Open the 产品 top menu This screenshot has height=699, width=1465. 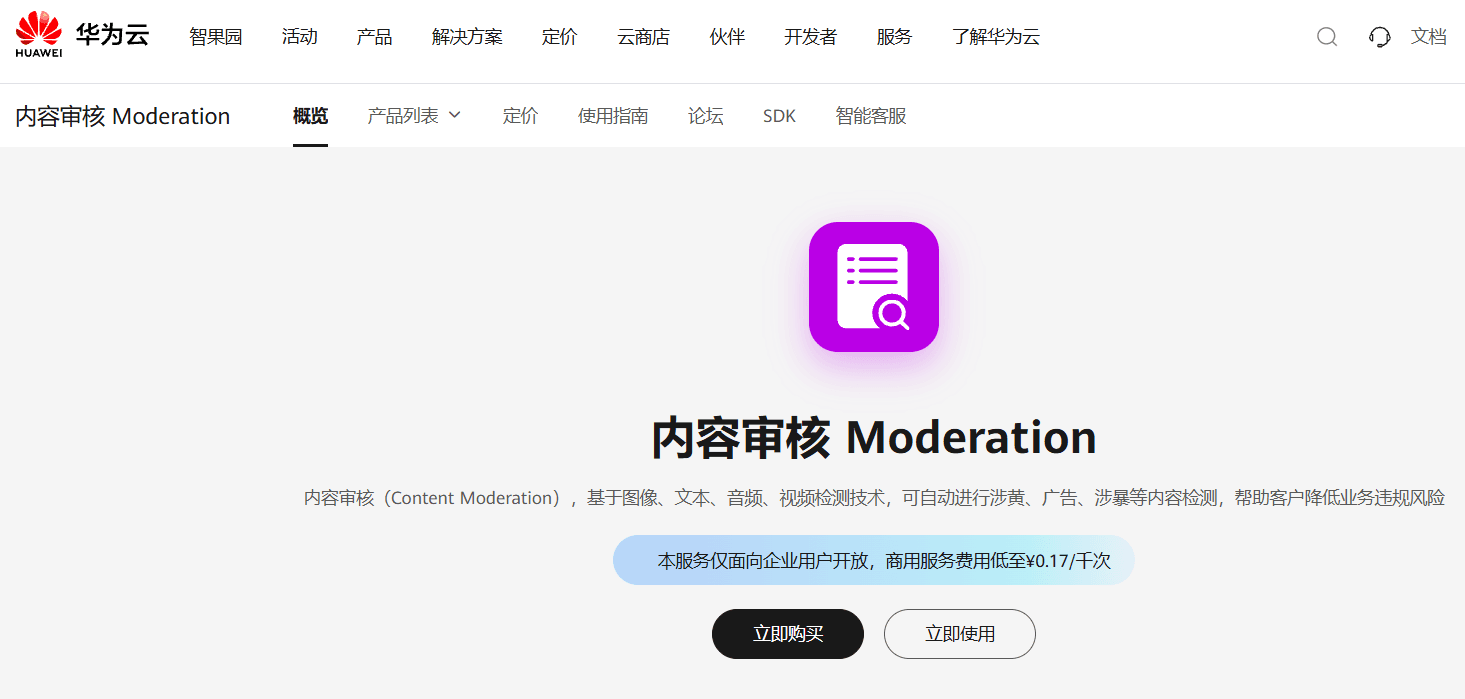[374, 37]
